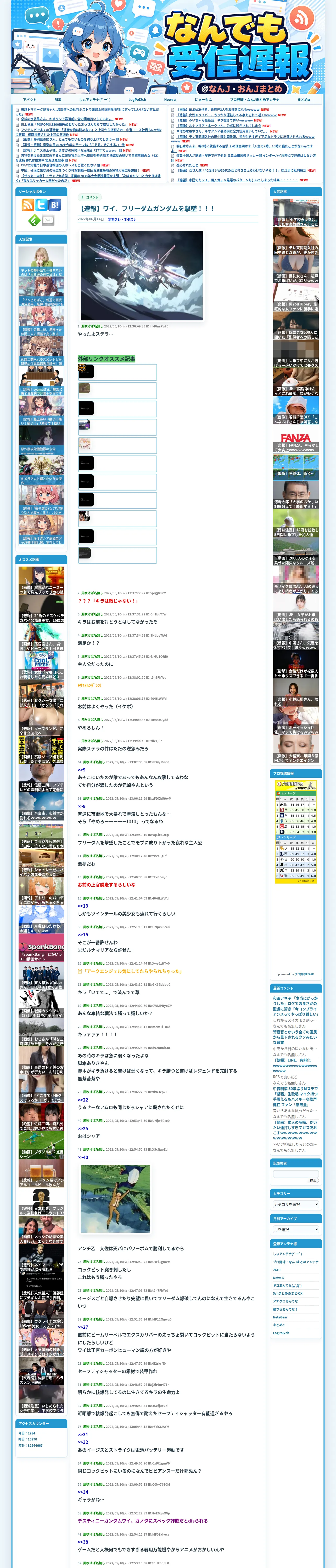Open the 定期スレ・ネタスレ category link

pos(122,219)
